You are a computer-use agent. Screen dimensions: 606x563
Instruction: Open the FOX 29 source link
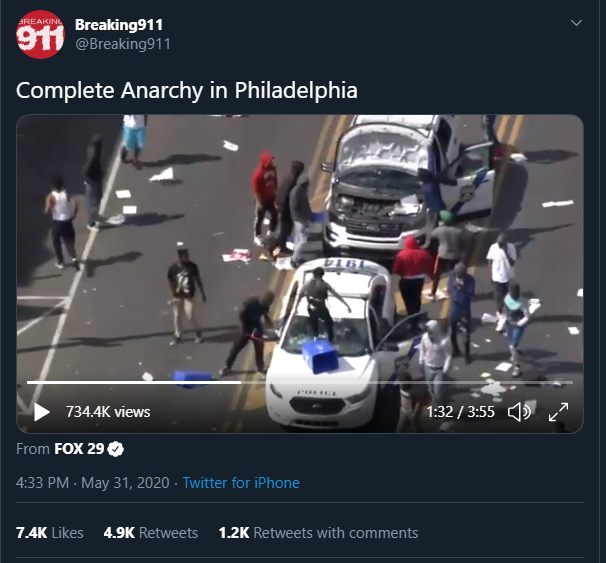click(79, 449)
